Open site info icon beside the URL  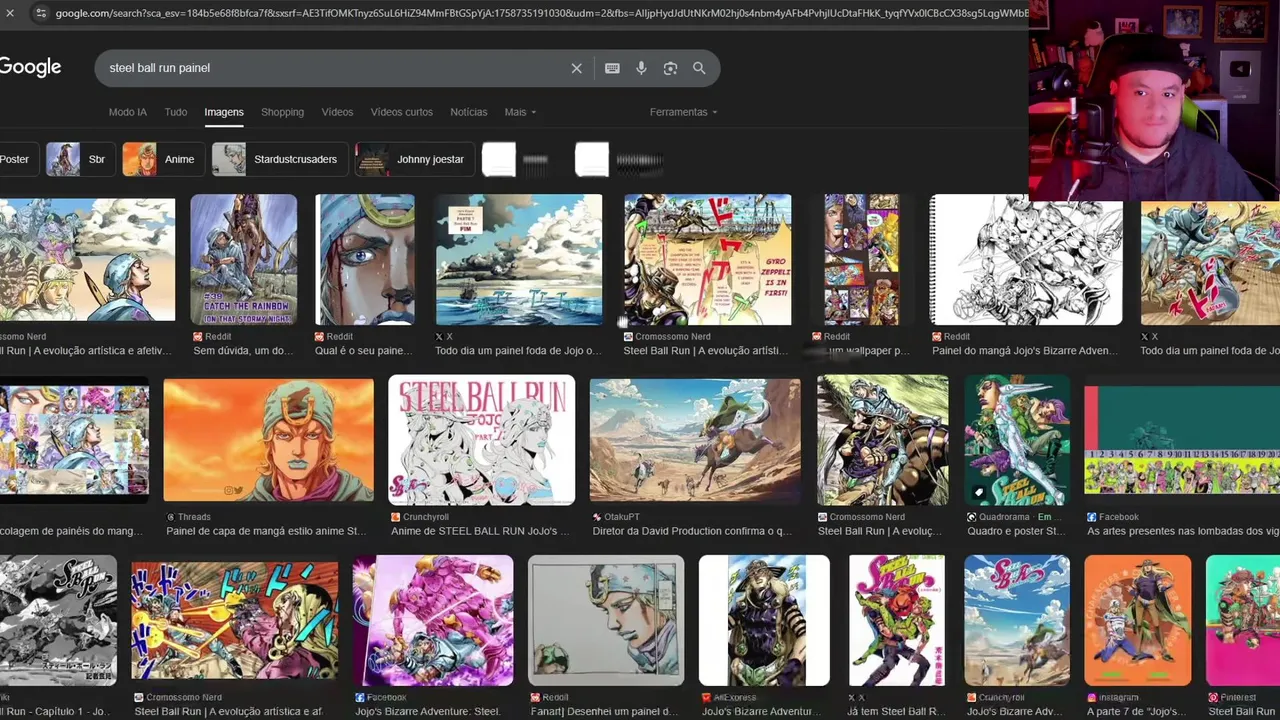40,13
